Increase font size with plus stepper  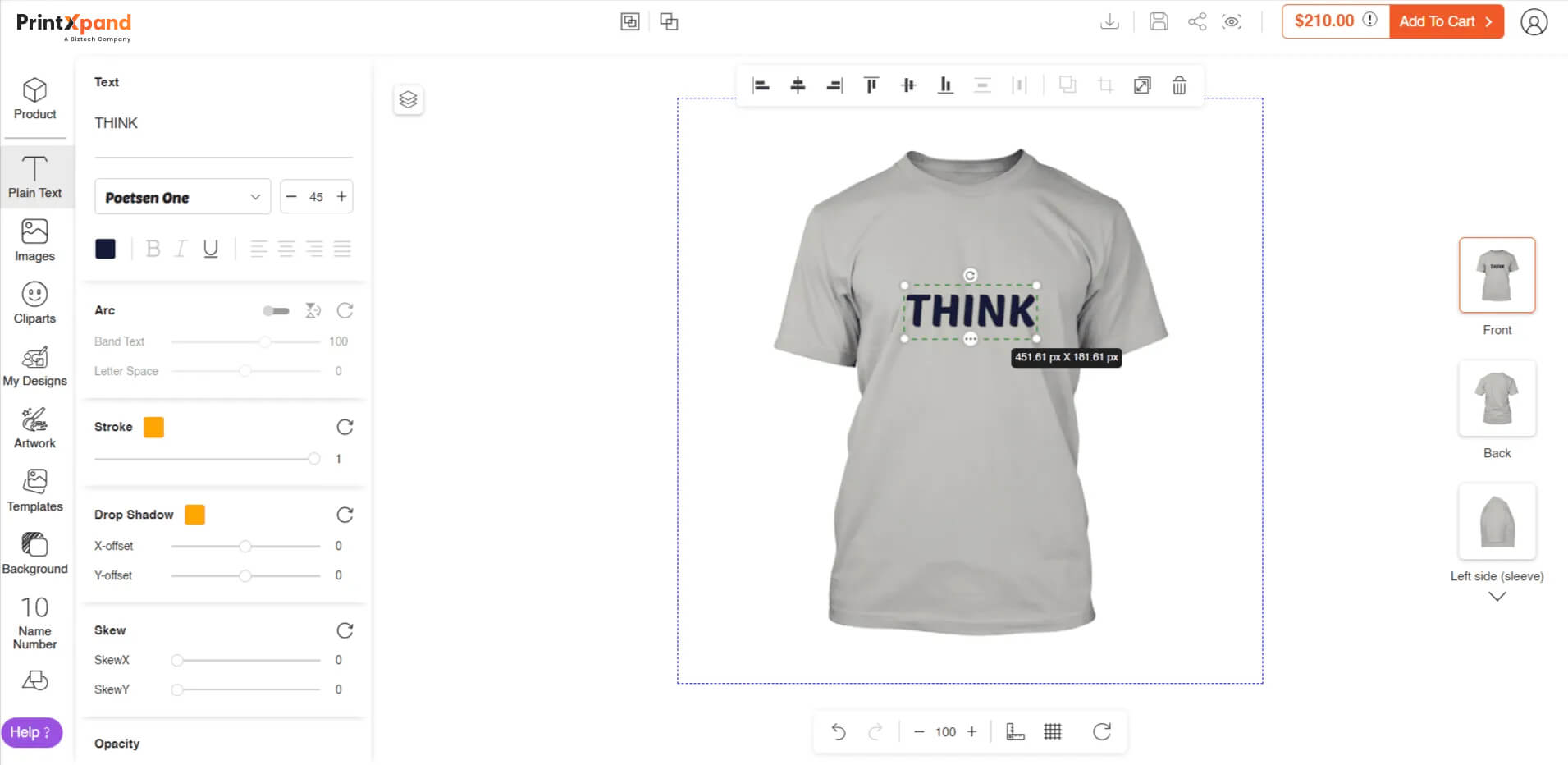pyautogui.click(x=341, y=197)
